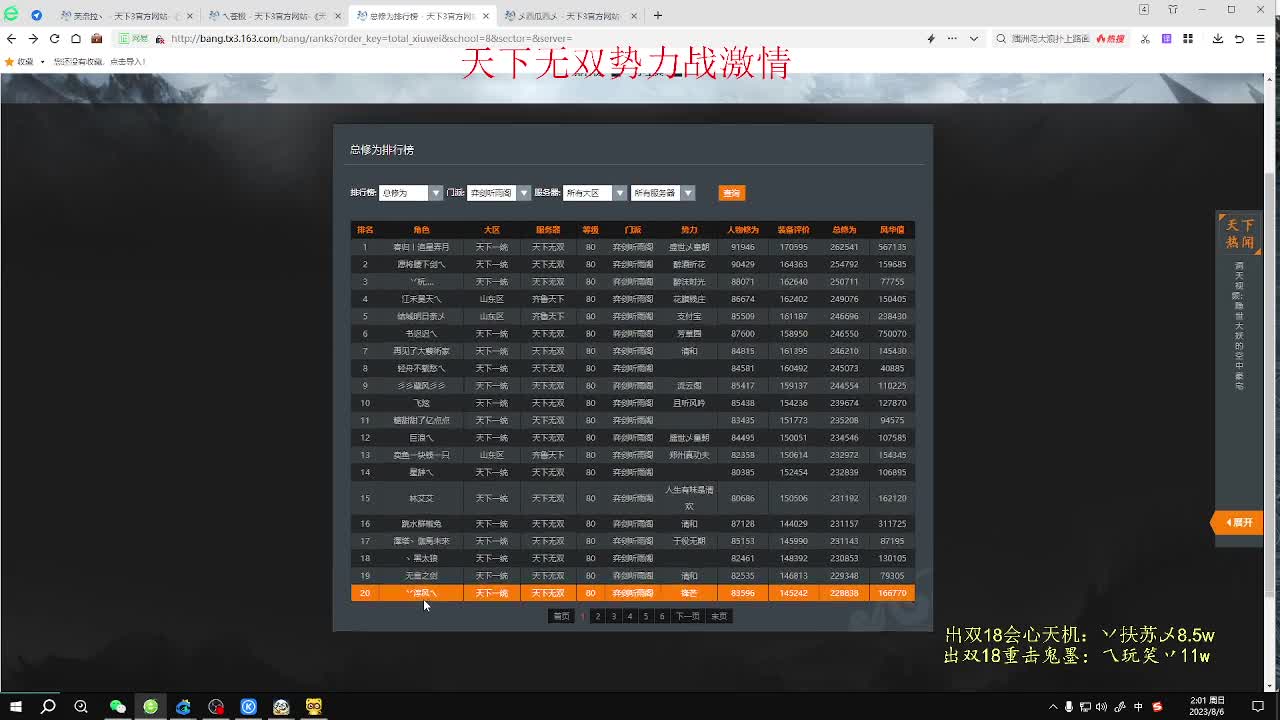Open the browser extensions grid icon
Screen dimensions: 1280x720
pyautogui.click(x=1188, y=39)
